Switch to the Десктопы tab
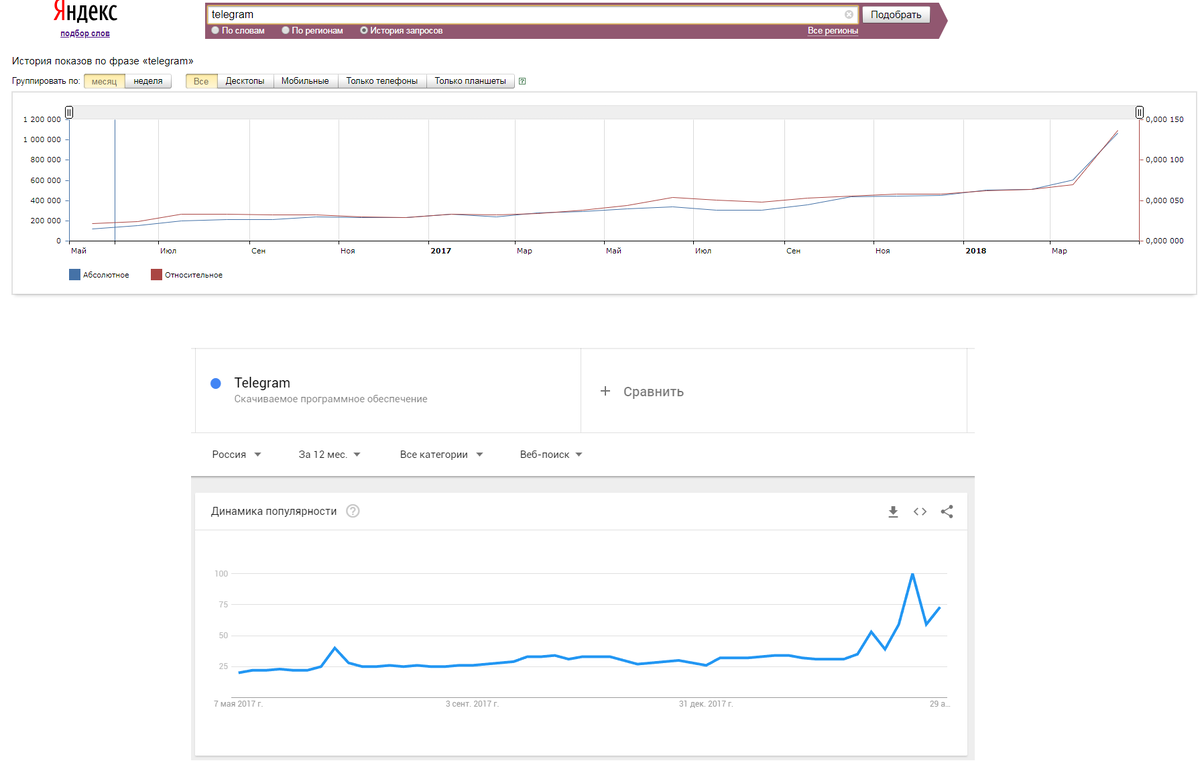Viewport: 1200px width, 767px height. coord(245,81)
